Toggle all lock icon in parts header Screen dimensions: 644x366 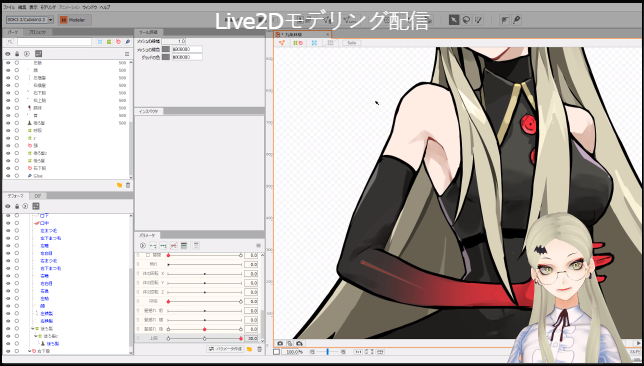coord(17,54)
